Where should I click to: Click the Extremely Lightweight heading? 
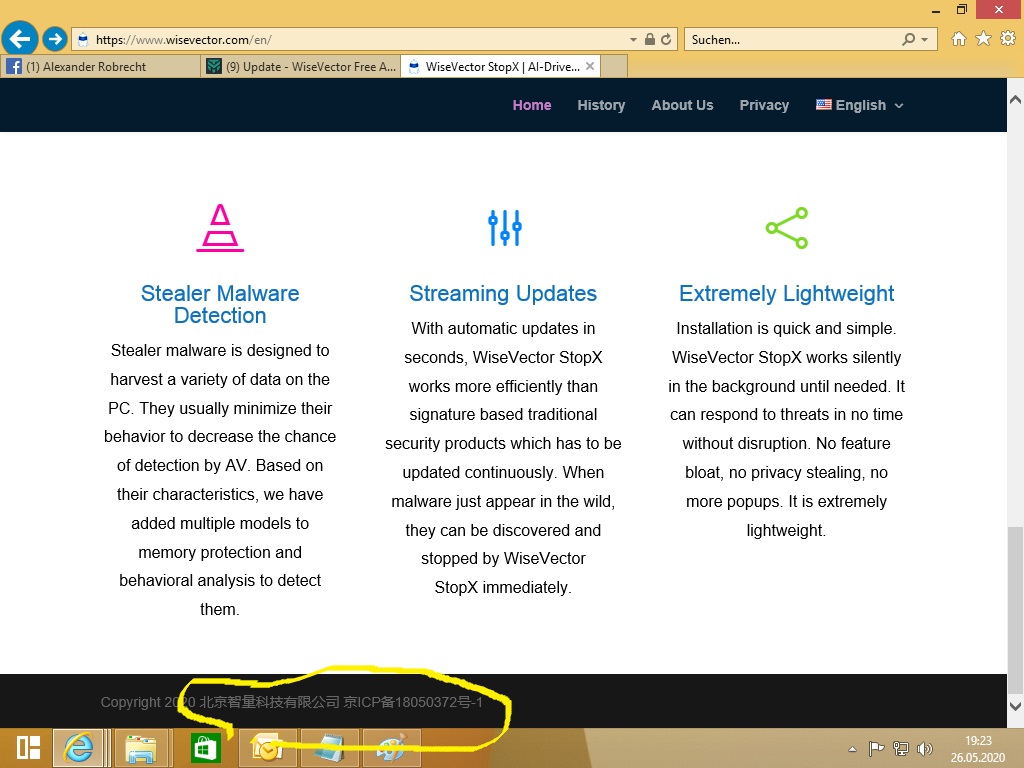tap(786, 293)
